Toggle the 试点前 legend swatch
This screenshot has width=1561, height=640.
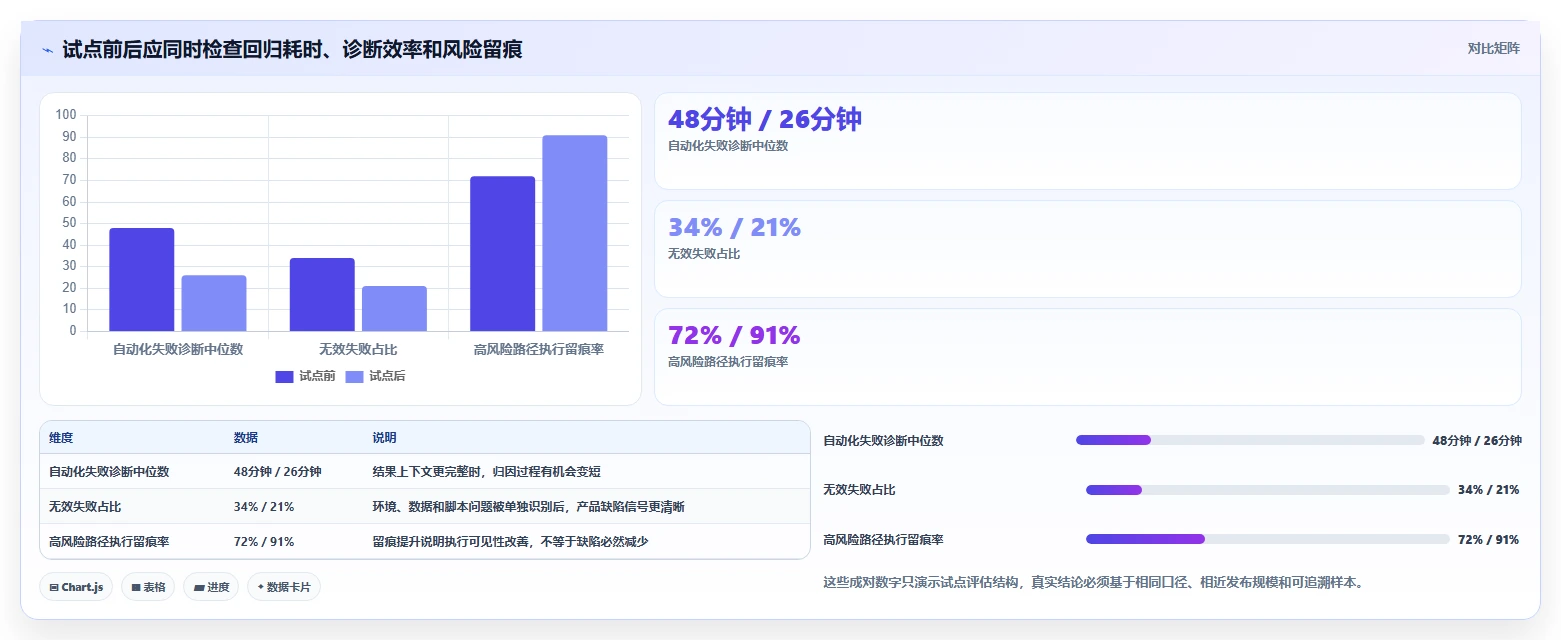pyautogui.click(x=284, y=377)
